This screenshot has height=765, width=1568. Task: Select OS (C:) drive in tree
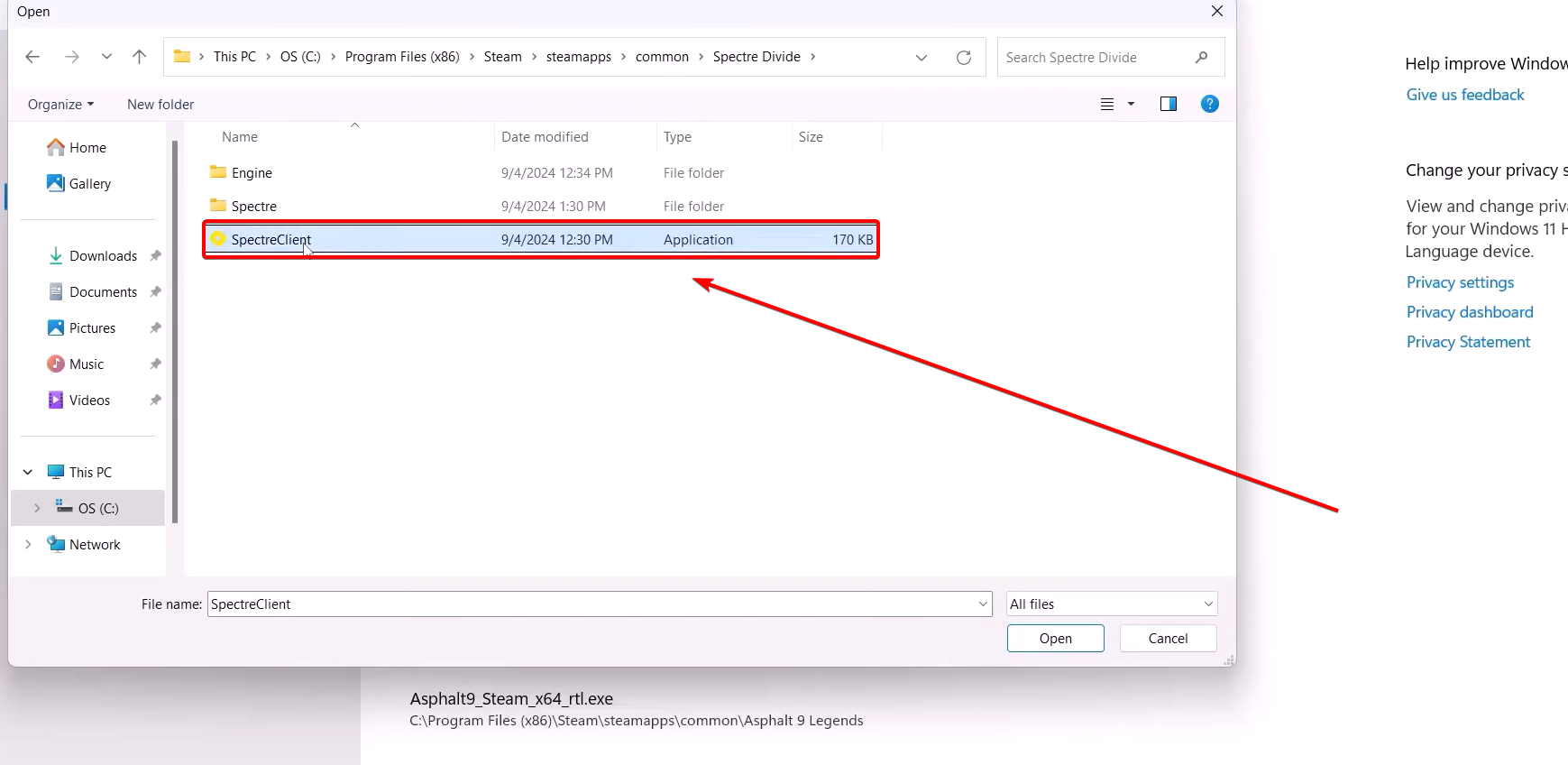[87, 508]
